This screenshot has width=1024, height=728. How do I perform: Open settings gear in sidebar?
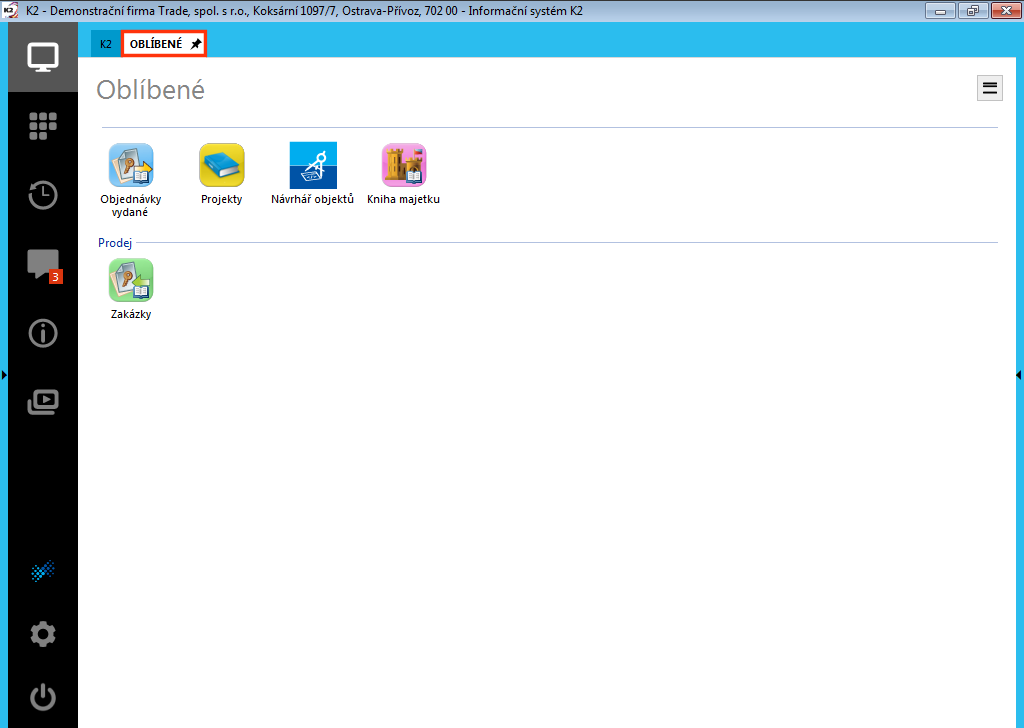(x=42, y=634)
